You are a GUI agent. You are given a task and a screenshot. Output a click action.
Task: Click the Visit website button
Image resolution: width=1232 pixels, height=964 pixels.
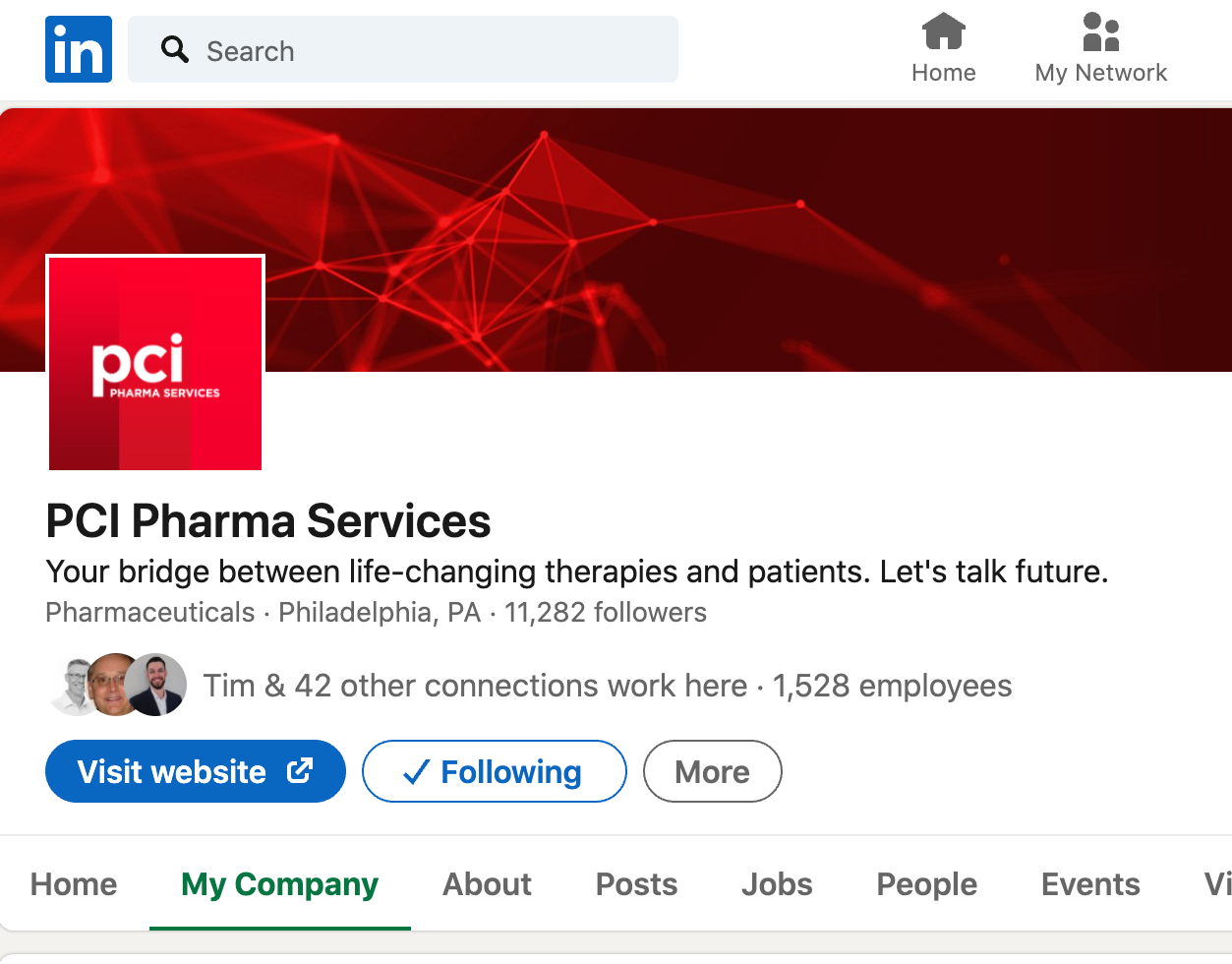point(196,771)
